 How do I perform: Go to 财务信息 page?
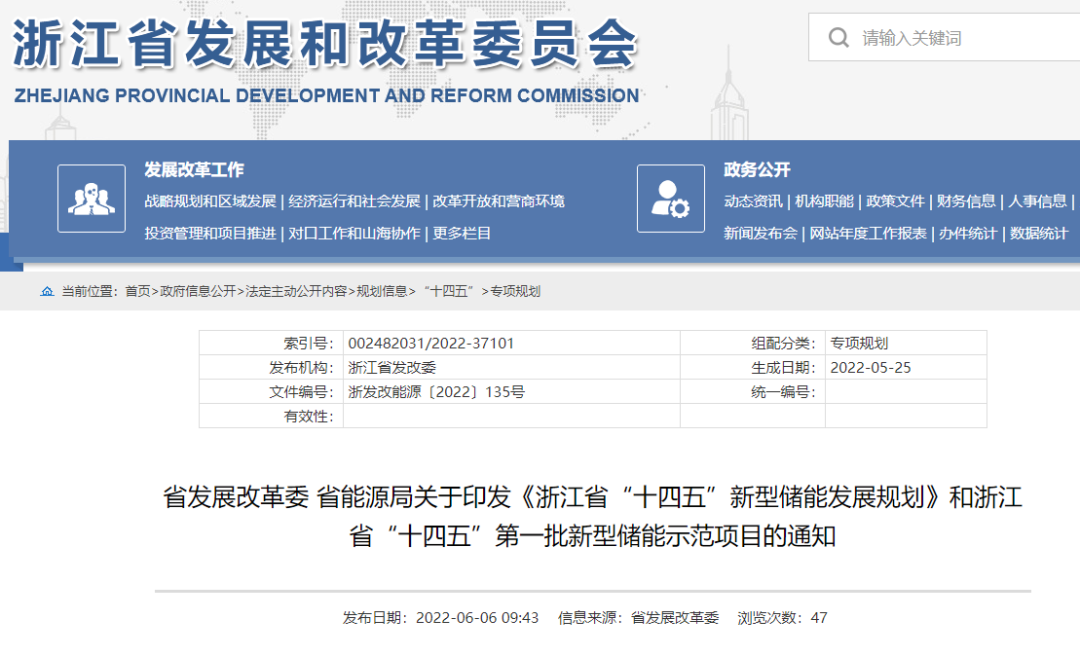click(966, 201)
